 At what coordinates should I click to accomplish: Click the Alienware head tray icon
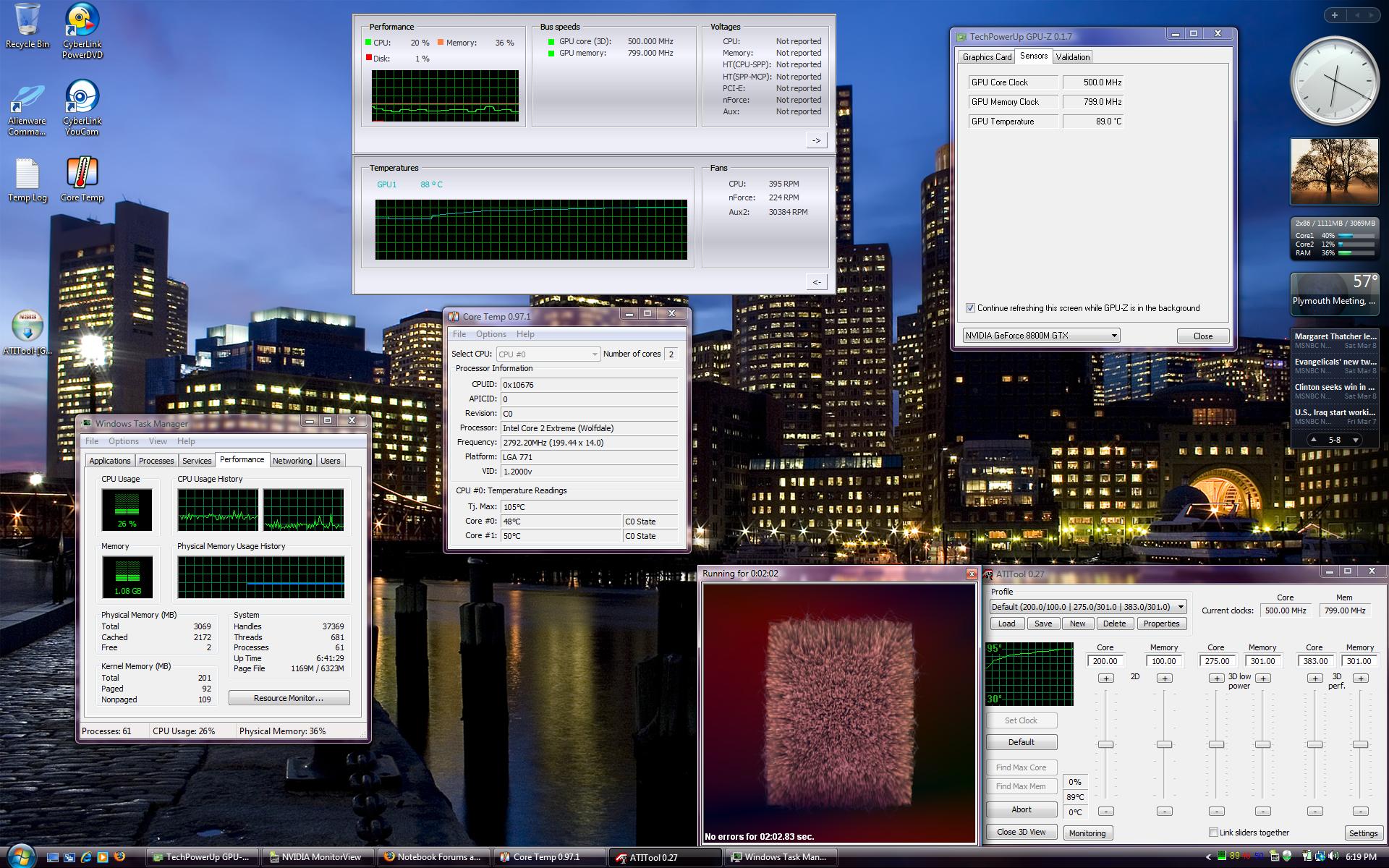[x=1287, y=856]
